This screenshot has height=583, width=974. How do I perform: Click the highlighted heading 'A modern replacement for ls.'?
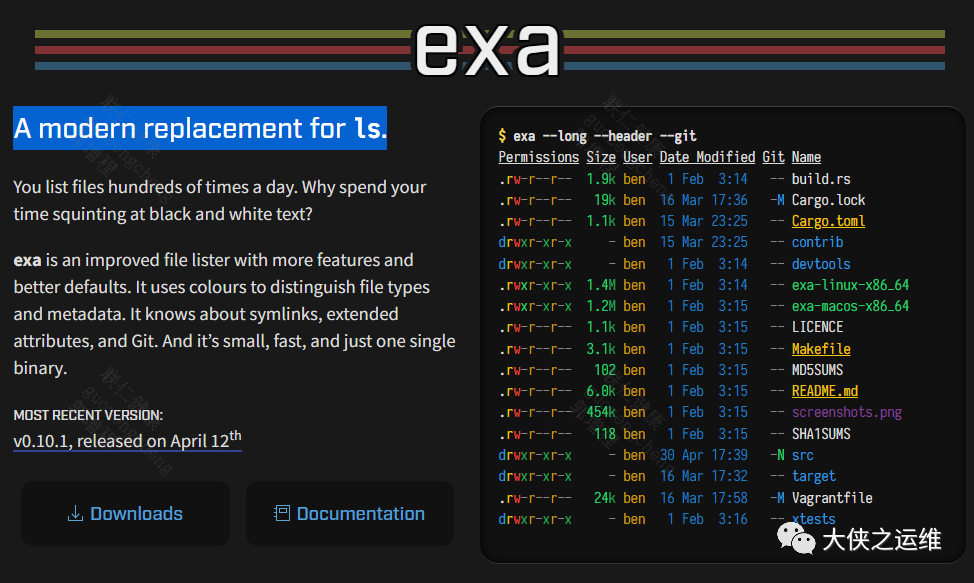[200, 128]
